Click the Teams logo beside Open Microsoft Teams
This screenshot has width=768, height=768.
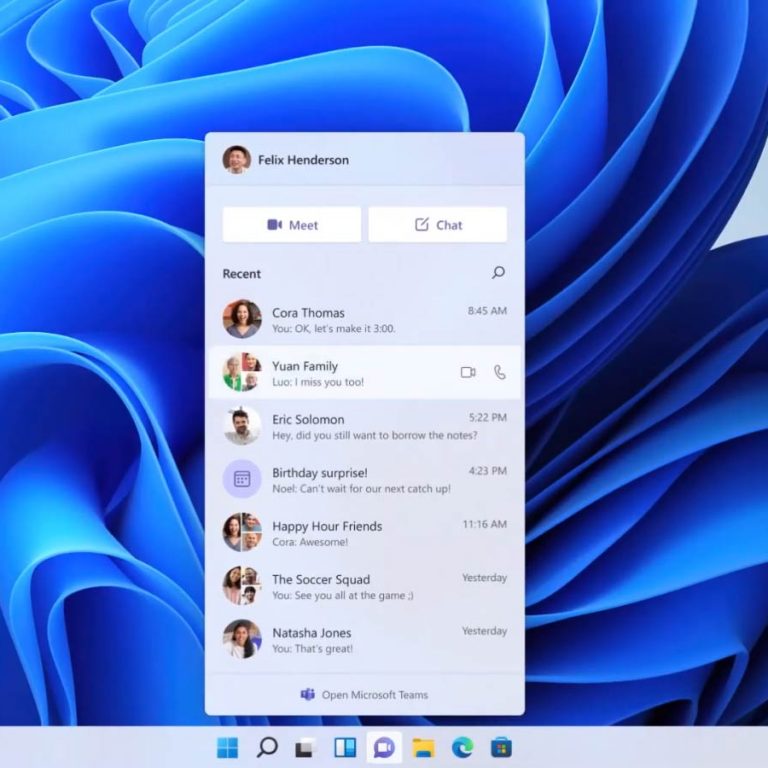tap(307, 695)
